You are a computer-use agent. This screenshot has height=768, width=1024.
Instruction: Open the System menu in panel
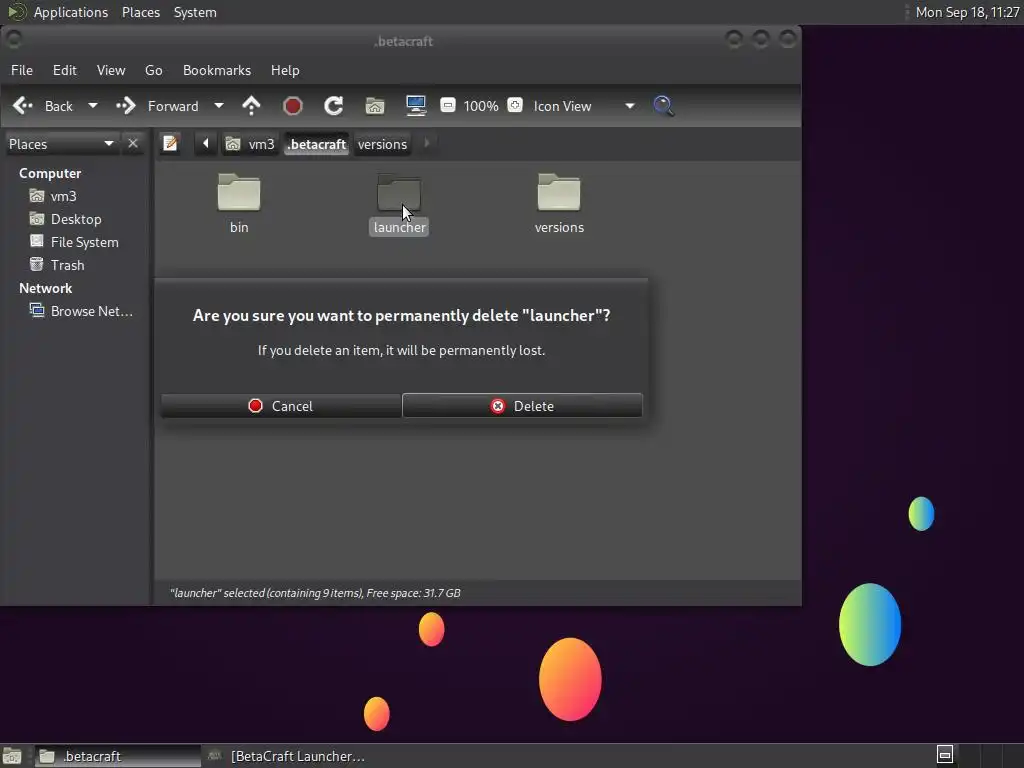[195, 12]
